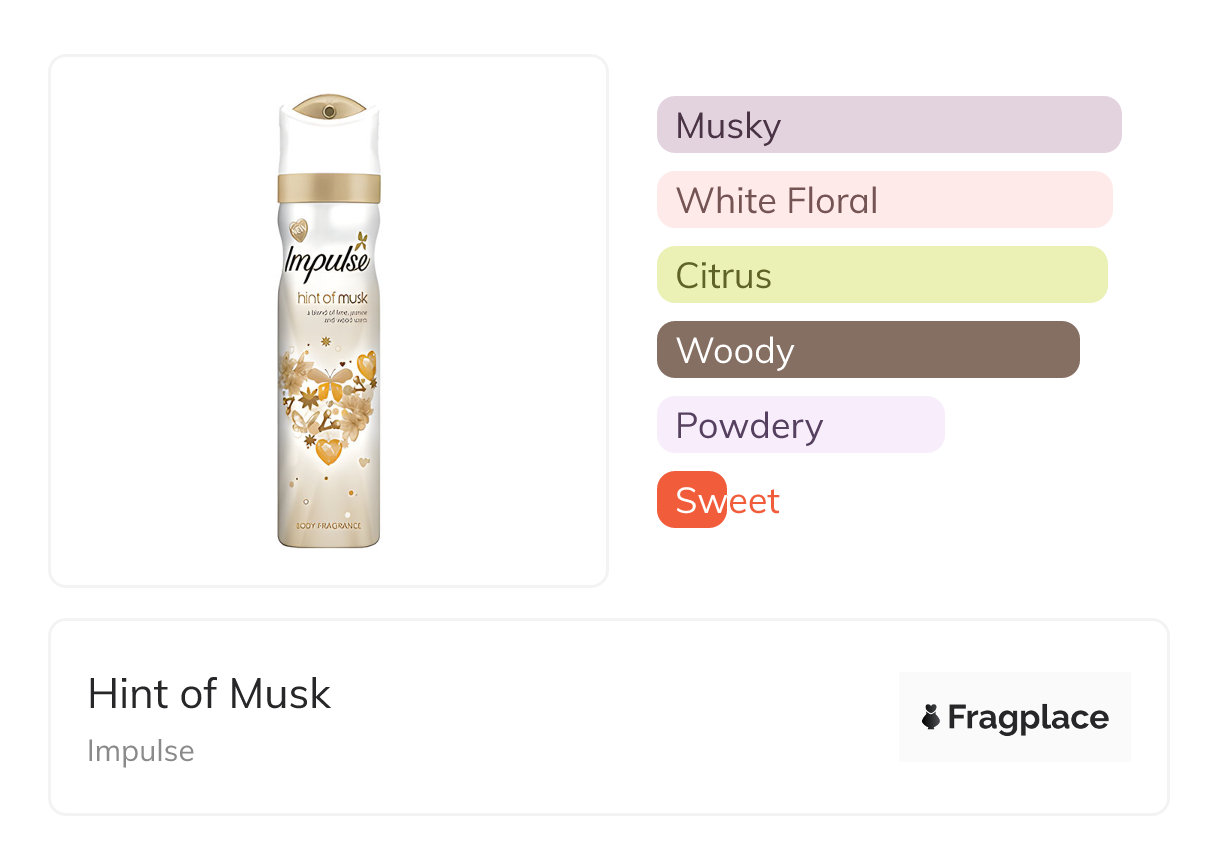Click the gold band around the bottle cap

click(328, 188)
